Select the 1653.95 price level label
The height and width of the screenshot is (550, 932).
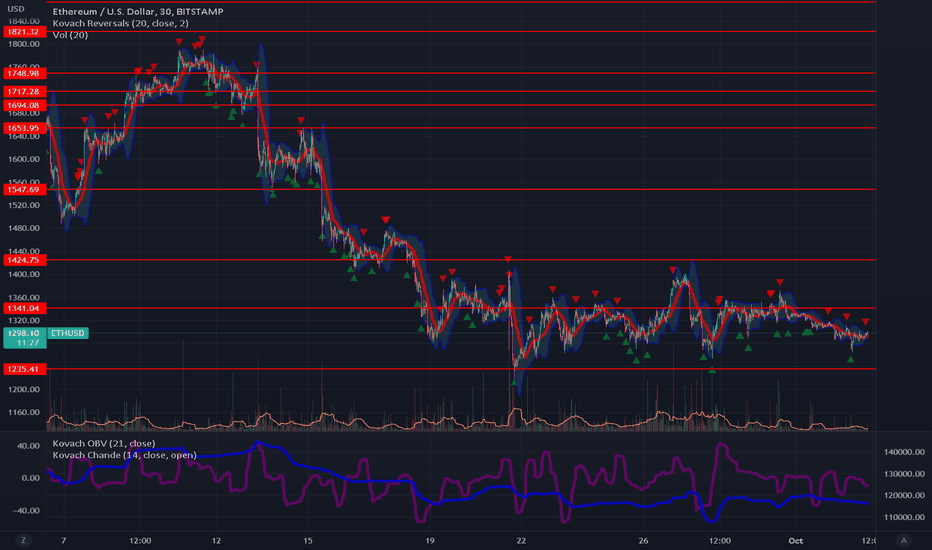[x=24, y=128]
